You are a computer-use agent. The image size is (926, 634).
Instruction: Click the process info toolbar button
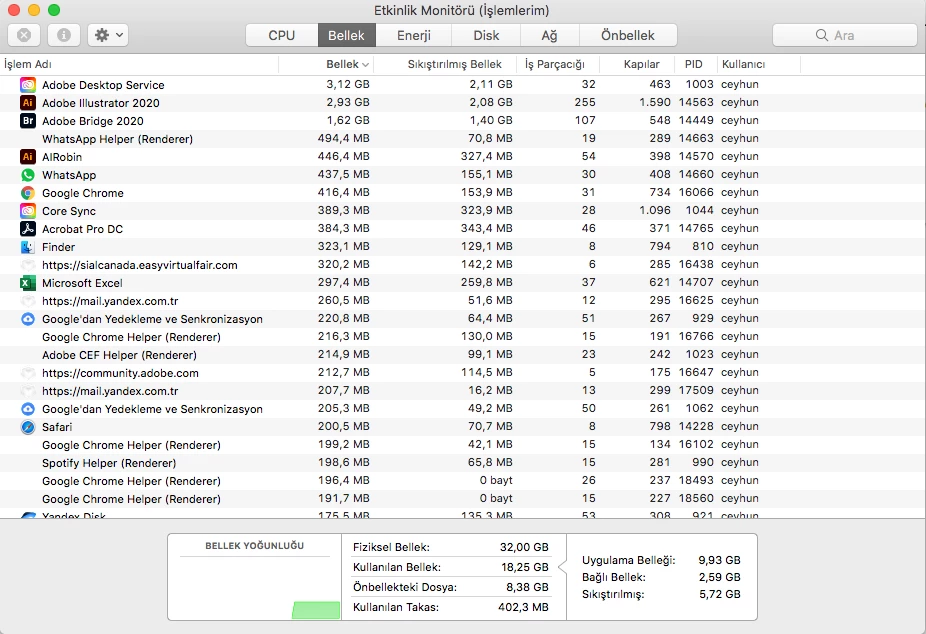point(64,35)
